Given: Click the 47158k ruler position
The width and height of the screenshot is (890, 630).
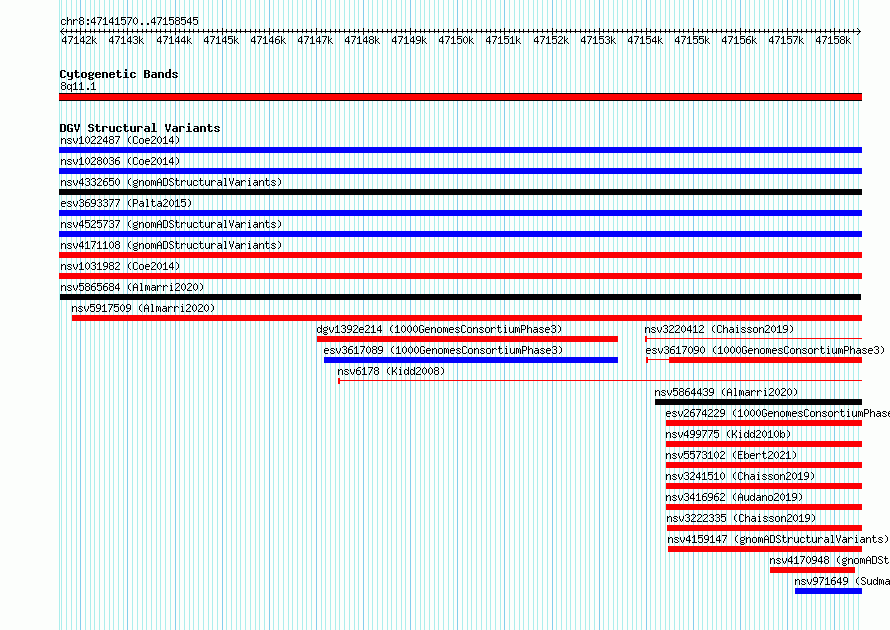Looking at the screenshot, I should pyautogui.click(x=833, y=40).
